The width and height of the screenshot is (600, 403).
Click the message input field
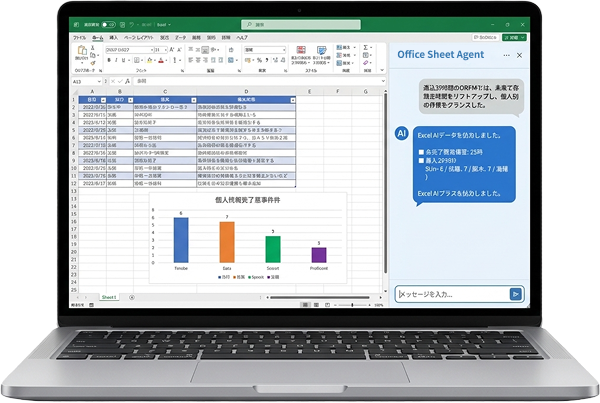pyautogui.click(x=452, y=294)
